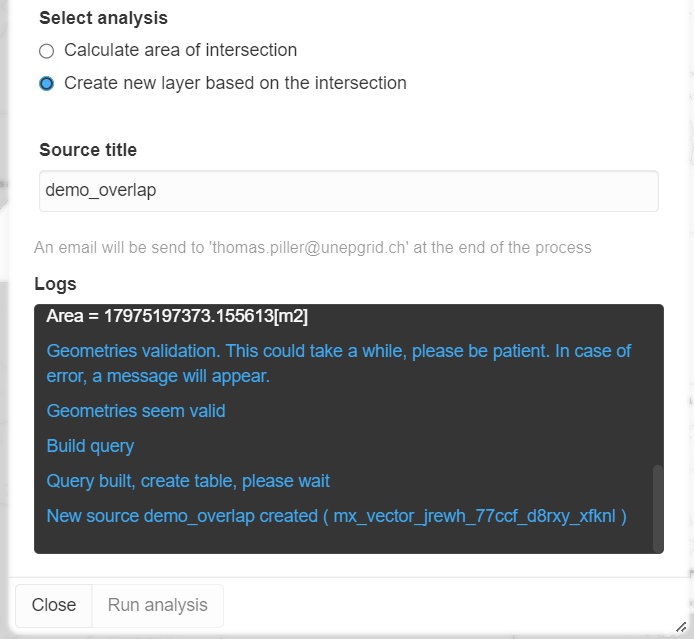Click the 'Calculate area of intersection' label text
Image resolution: width=694 pixels, height=639 pixels.
180,50
